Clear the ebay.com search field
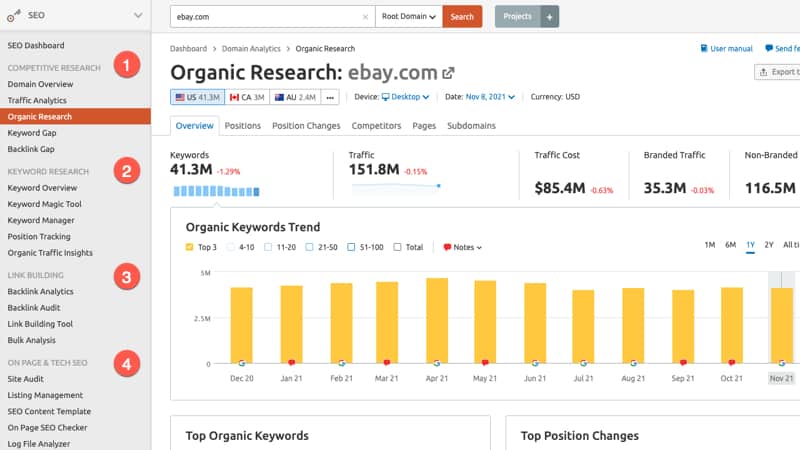 pos(365,17)
